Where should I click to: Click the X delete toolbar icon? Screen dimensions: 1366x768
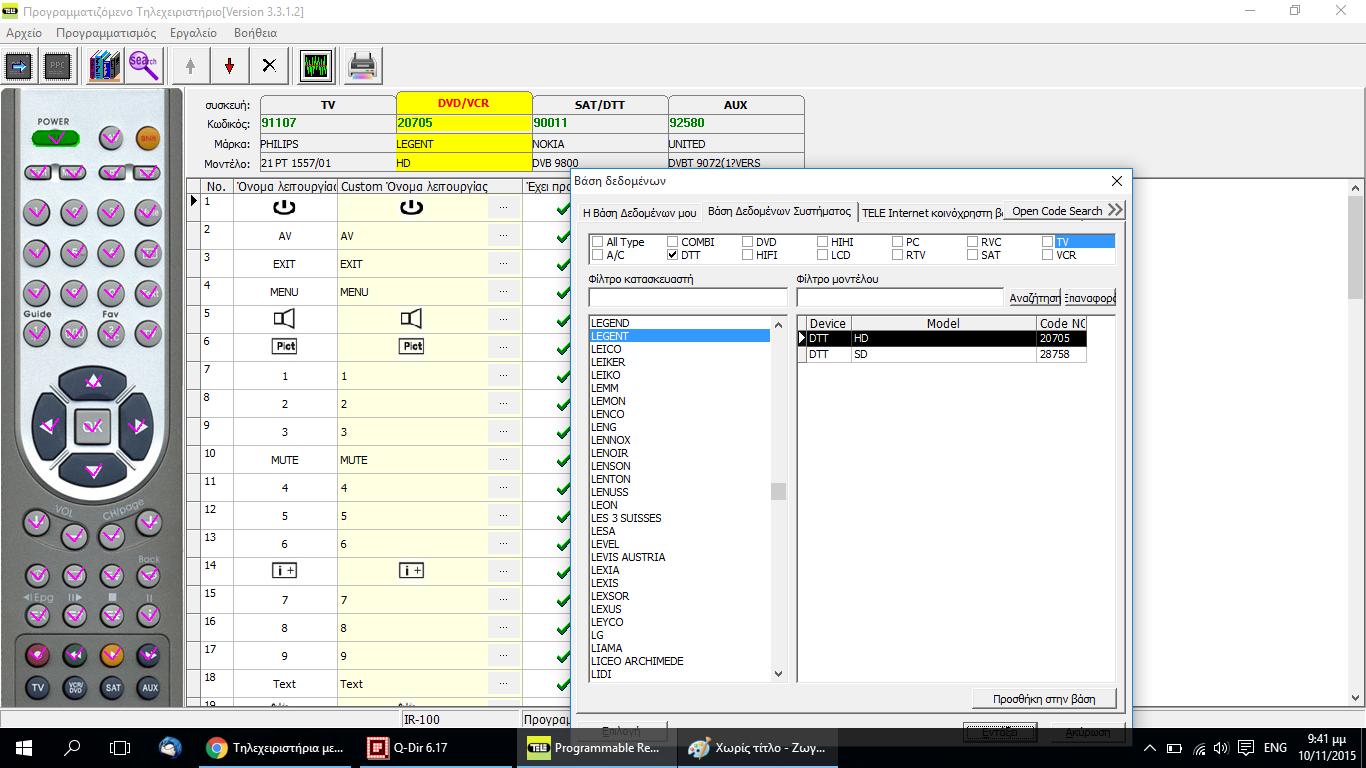point(269,66)
